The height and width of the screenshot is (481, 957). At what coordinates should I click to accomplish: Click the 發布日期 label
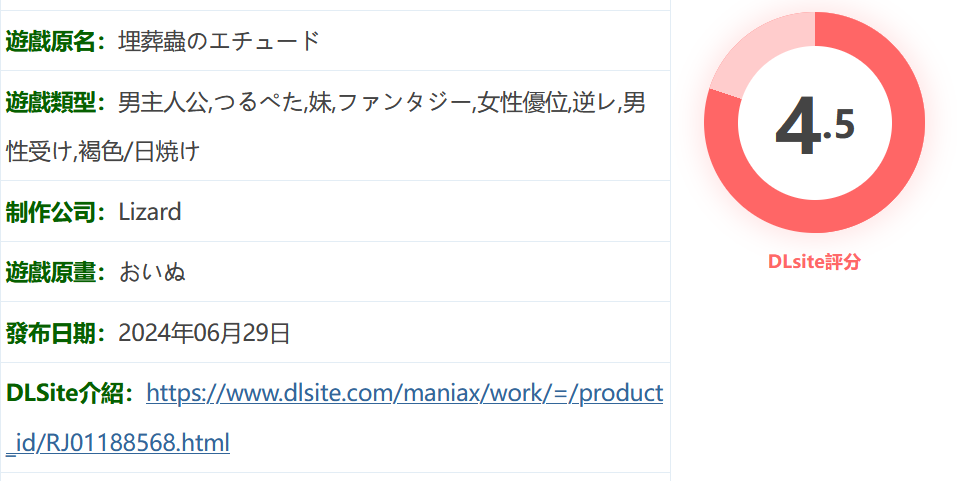tap(51, 333)
